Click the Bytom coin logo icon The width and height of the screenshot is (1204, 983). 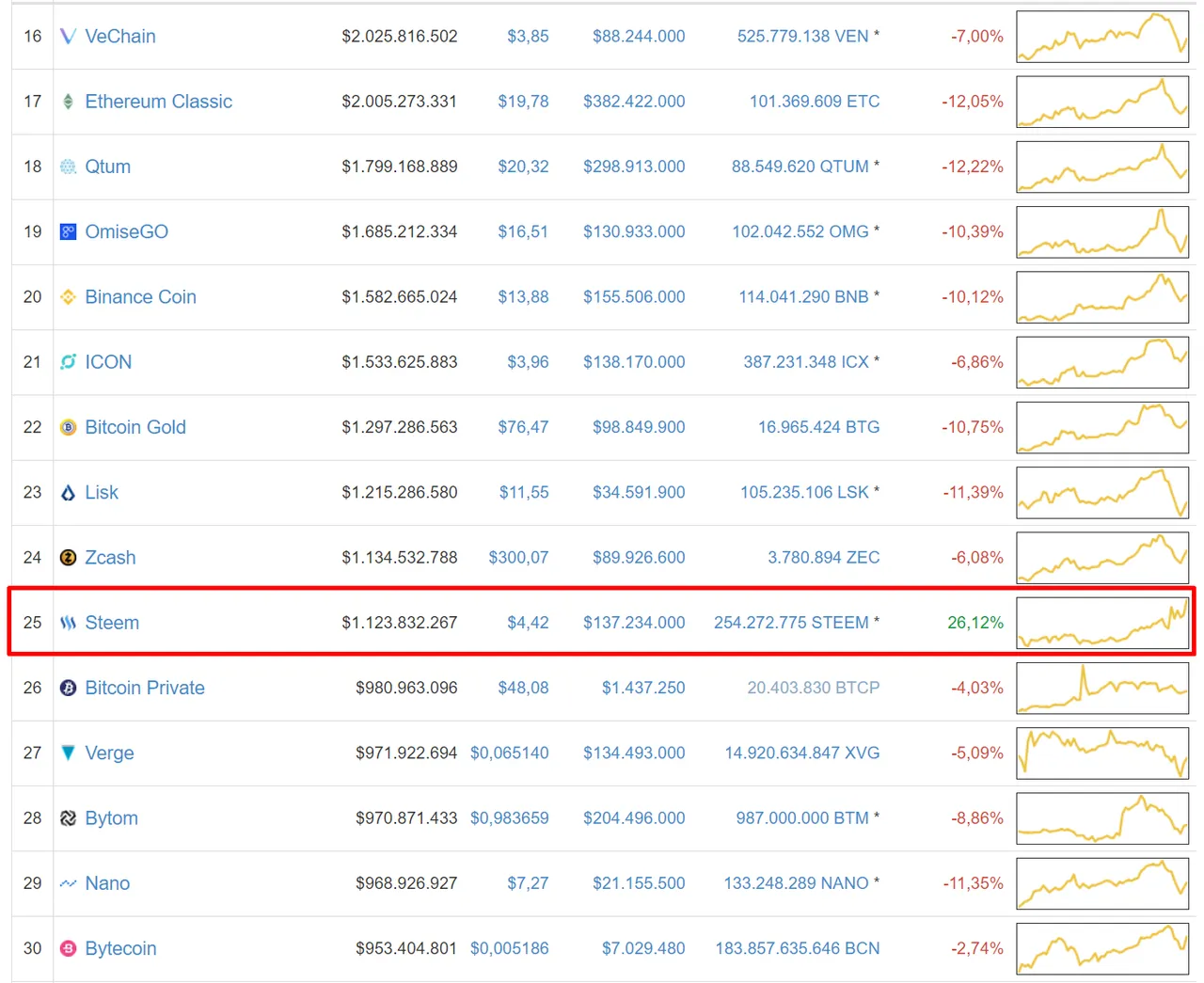(68, 818)
